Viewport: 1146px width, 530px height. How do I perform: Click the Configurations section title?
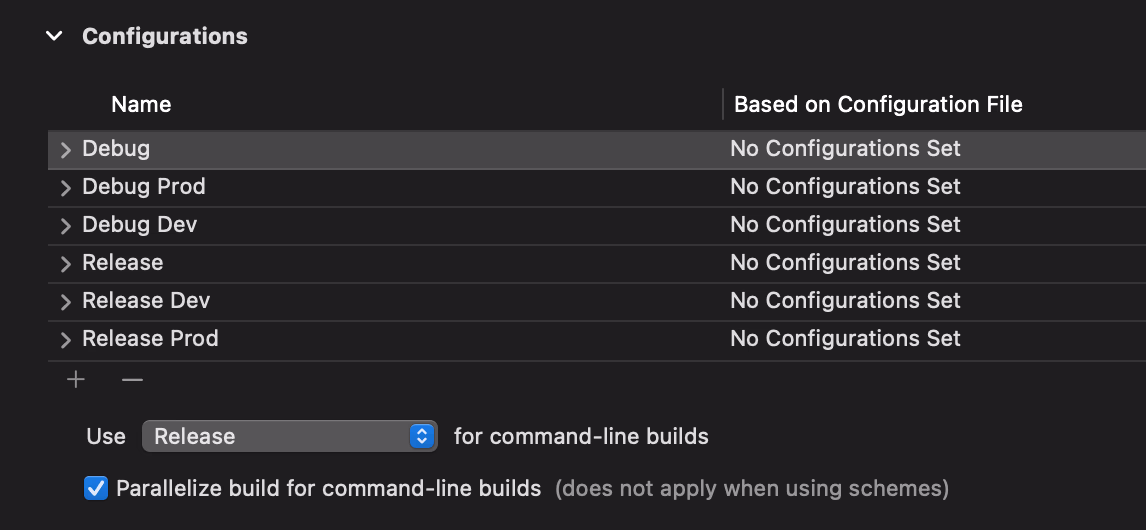pos(165,37)
